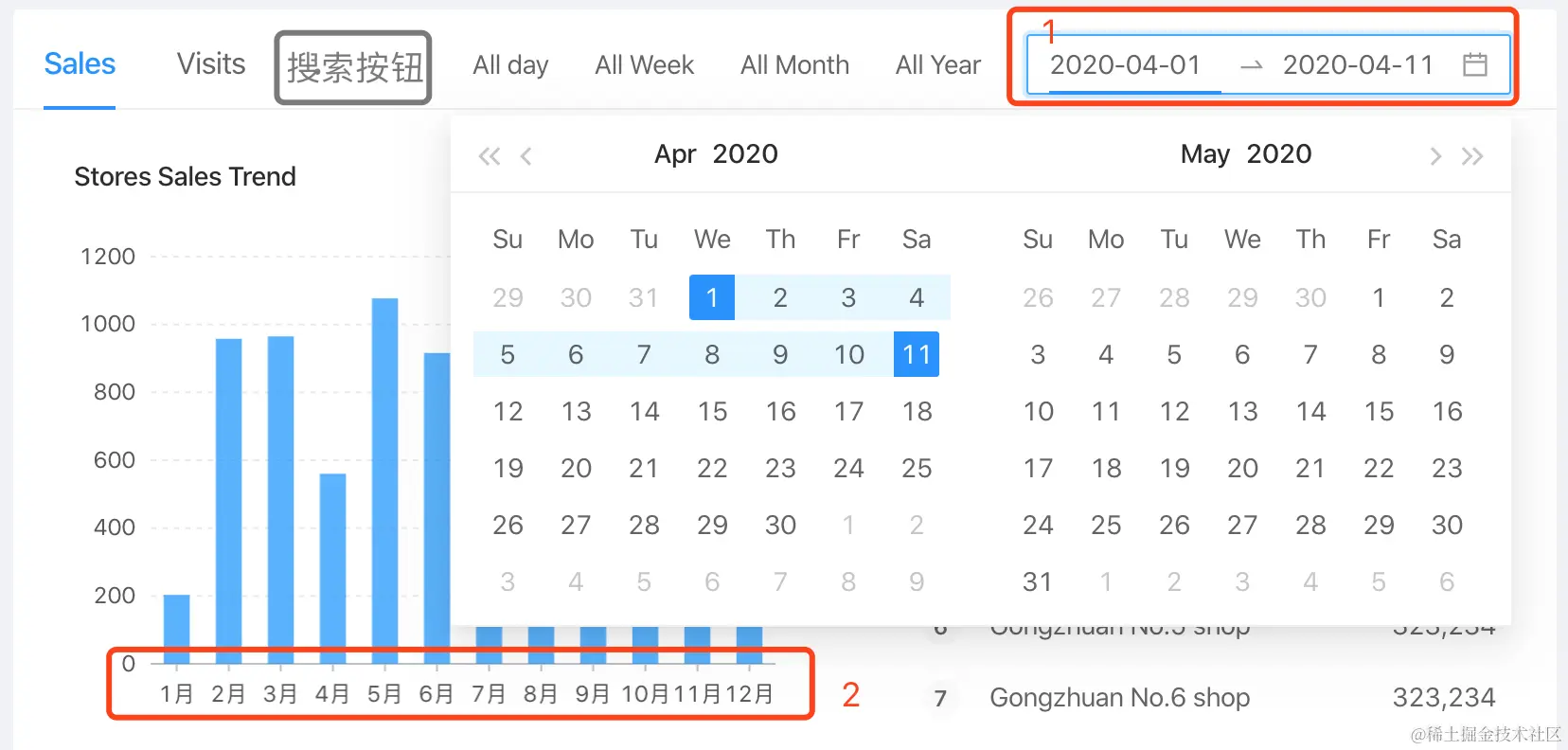Select the All Week filter
Screen dimensions: 1568x750
point(645,65)
